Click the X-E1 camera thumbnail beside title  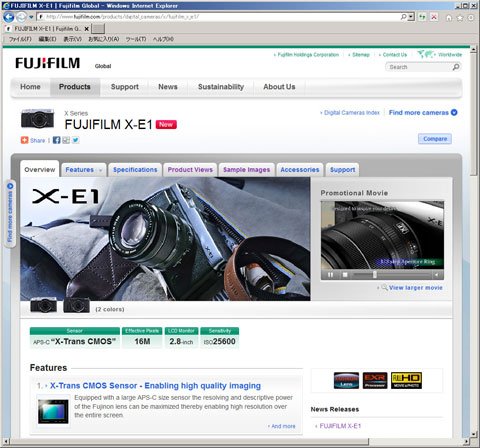(37, 118)
